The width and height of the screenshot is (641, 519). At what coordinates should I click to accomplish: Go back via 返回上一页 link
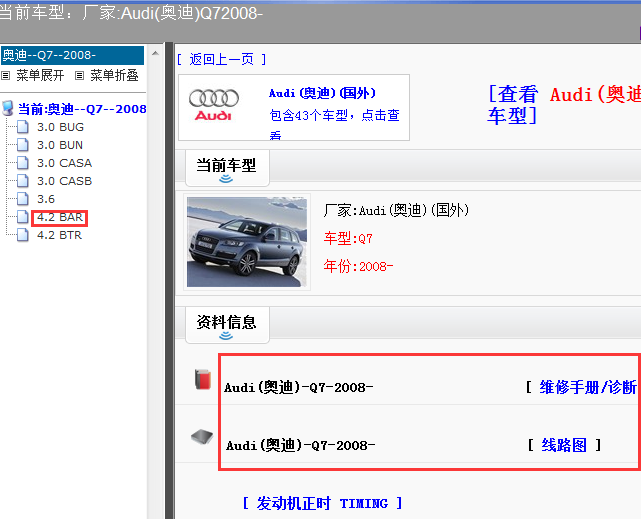[222, 60]
